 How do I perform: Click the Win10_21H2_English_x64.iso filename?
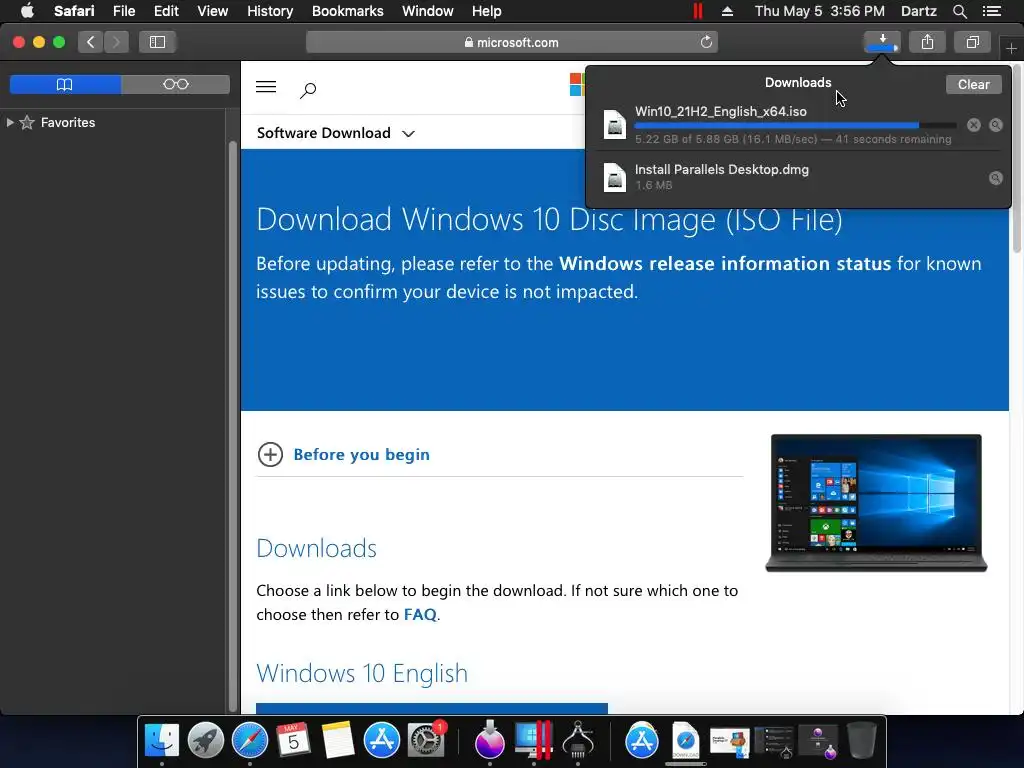pyautogui.click(x=720, y=112)
